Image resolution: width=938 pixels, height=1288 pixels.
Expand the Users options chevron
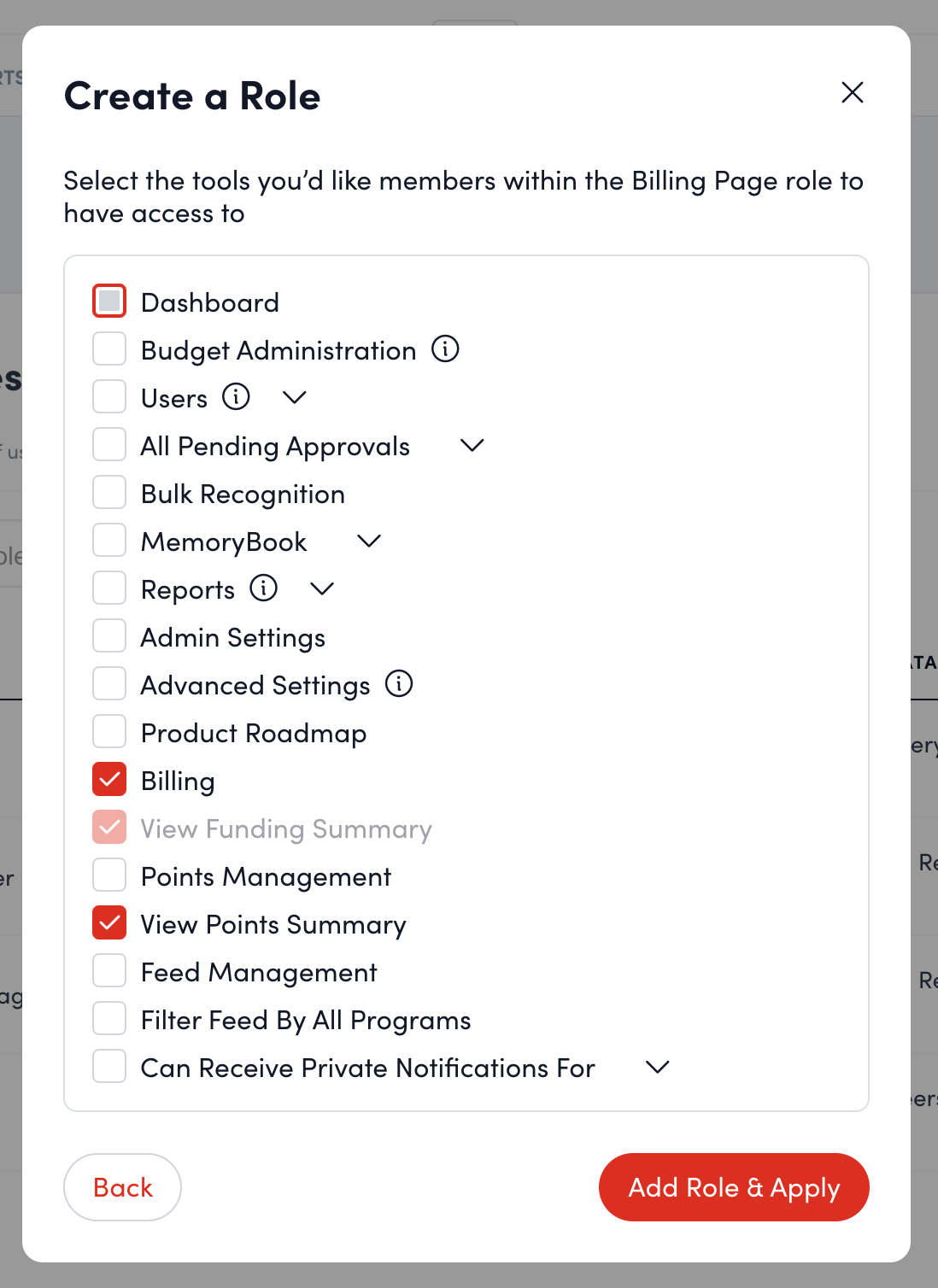click(294, 396)
